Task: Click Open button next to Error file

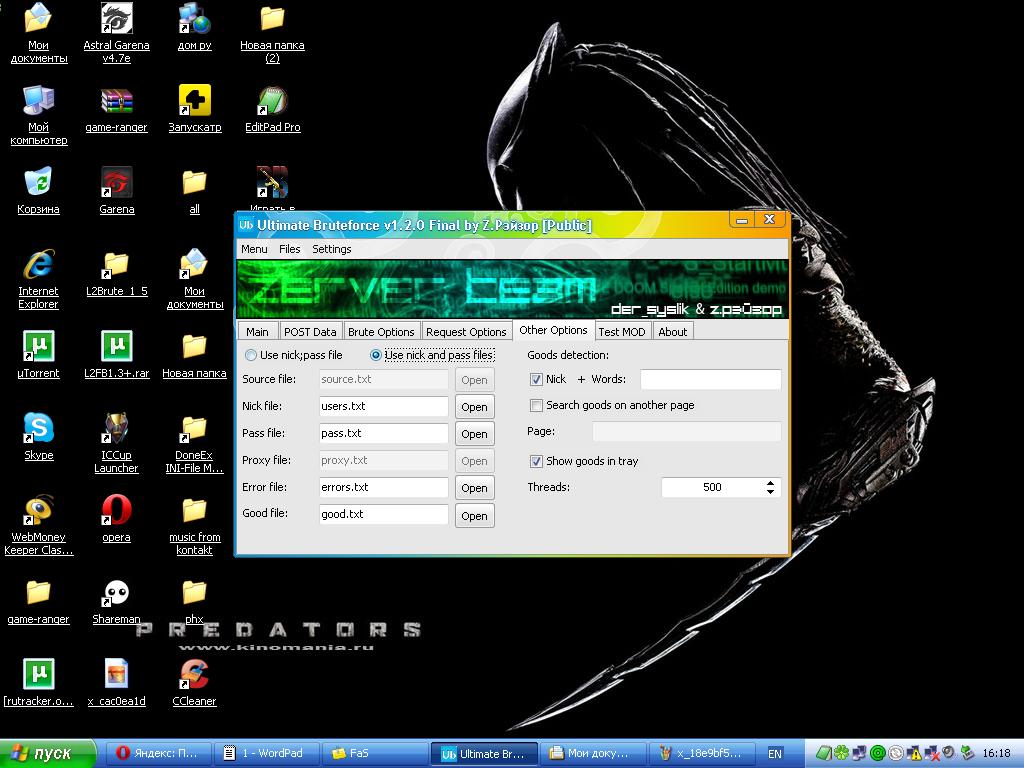Action: click(474, 488)
